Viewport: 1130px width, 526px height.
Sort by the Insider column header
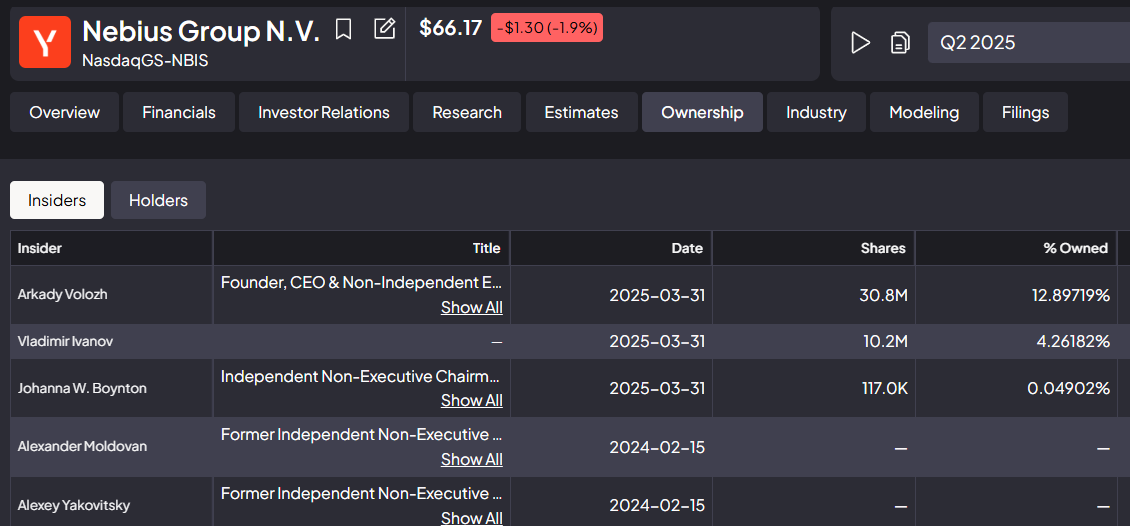coord(112,248)
